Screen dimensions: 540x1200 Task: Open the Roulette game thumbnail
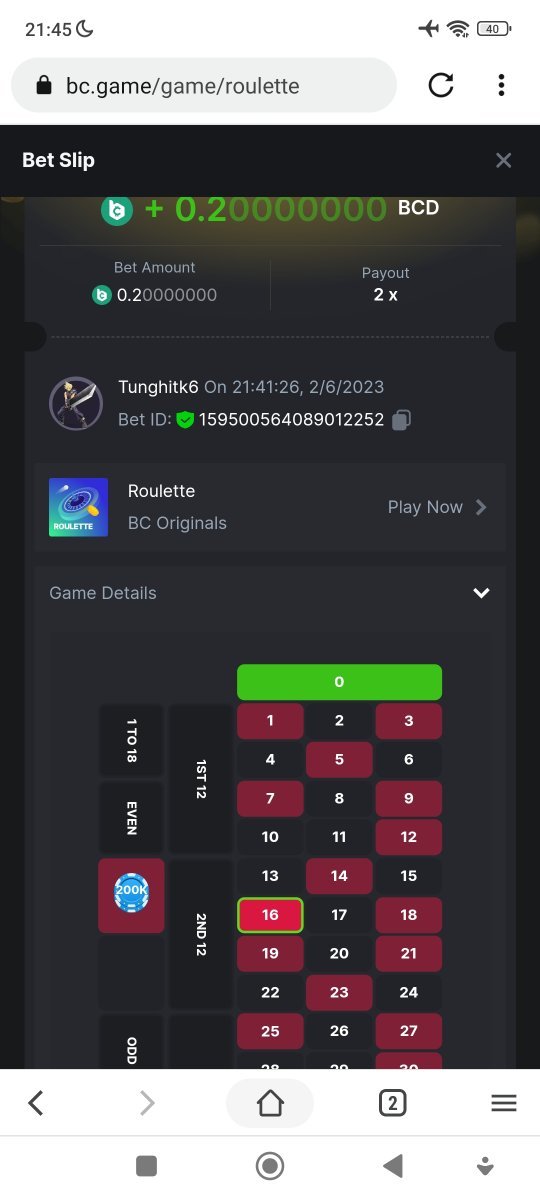(x=78, y=507)
